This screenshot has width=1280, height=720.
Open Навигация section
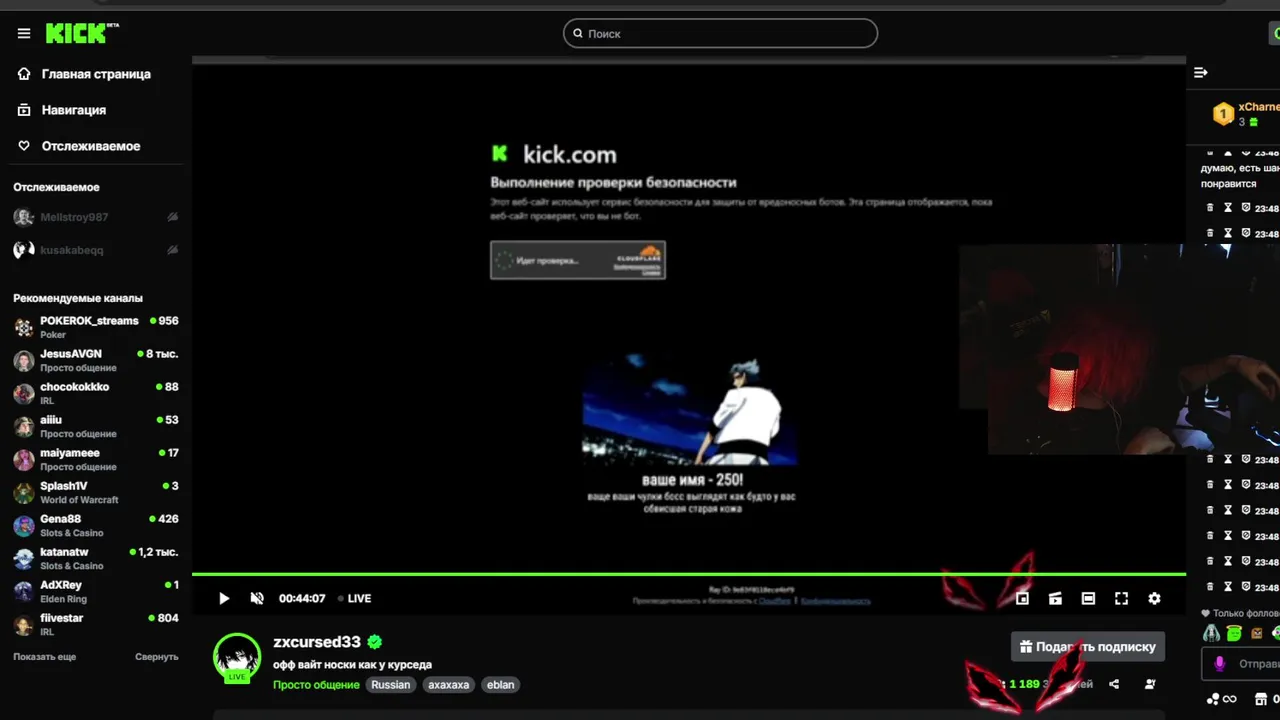[74, 110]
